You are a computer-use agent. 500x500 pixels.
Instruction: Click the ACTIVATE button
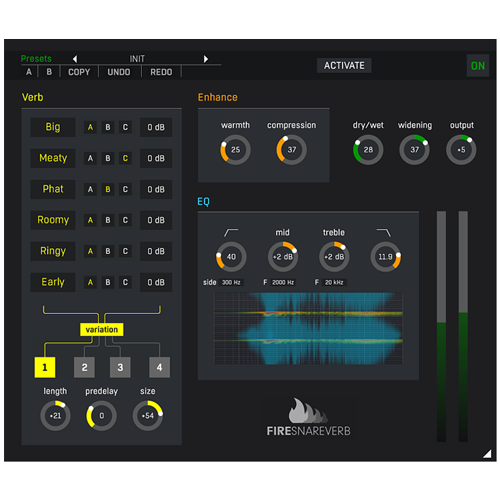click(x=344, y=66)
